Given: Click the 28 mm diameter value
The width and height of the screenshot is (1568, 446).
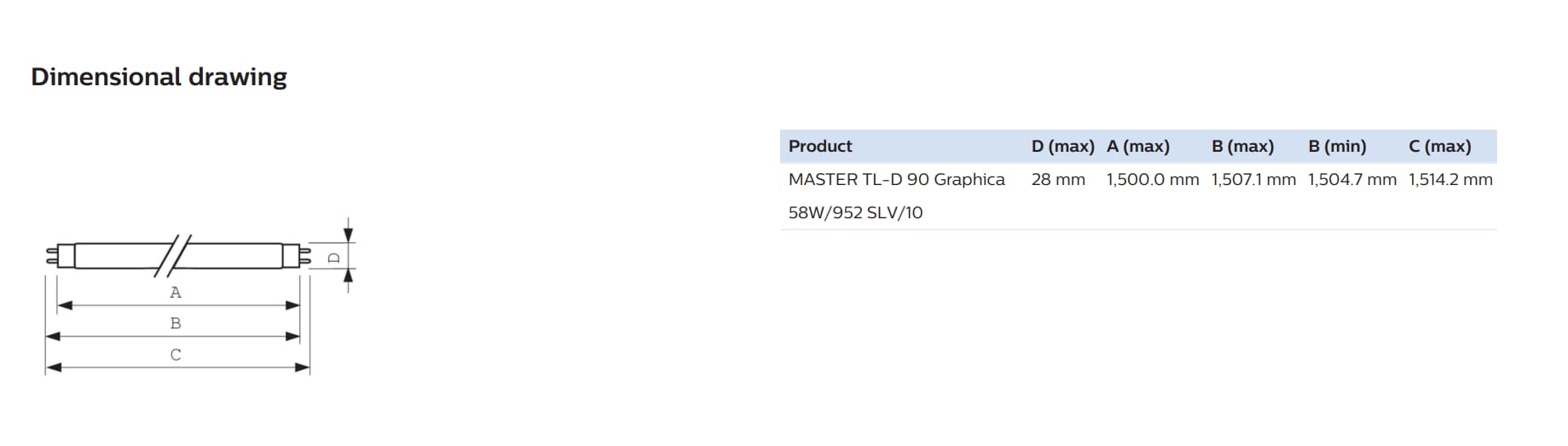Looking at the screenshot, I should click(1058, 179).
